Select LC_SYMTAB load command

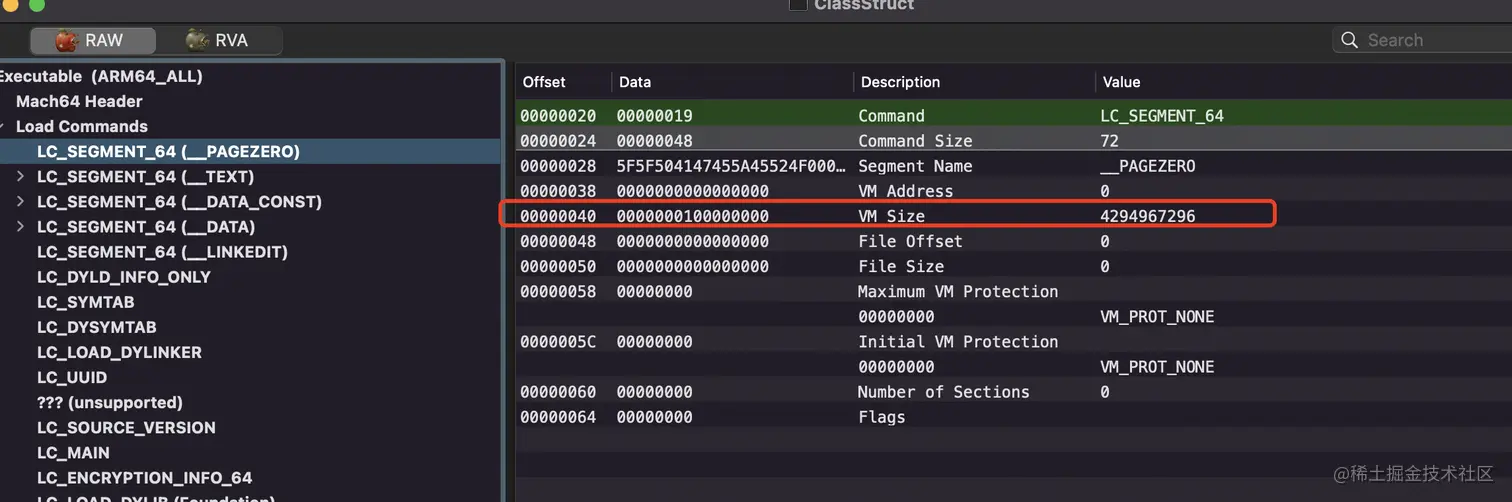pyautogui.click(x=86, y=302)
